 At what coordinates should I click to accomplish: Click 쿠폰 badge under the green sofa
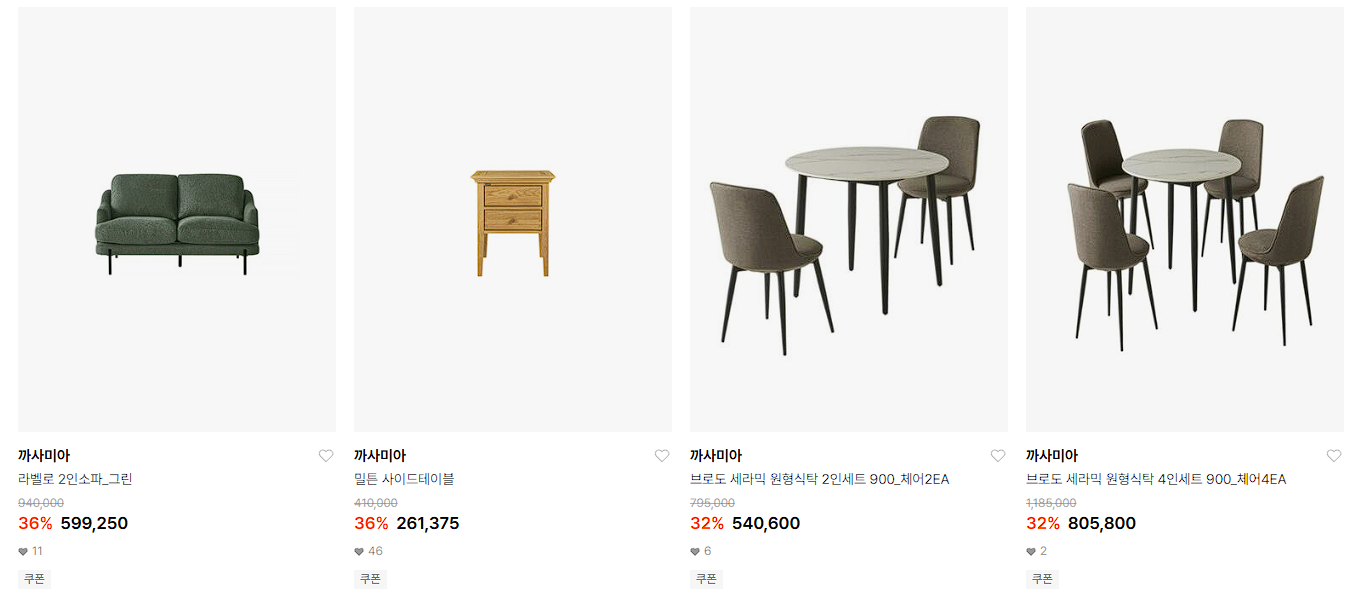coord(34,579)
